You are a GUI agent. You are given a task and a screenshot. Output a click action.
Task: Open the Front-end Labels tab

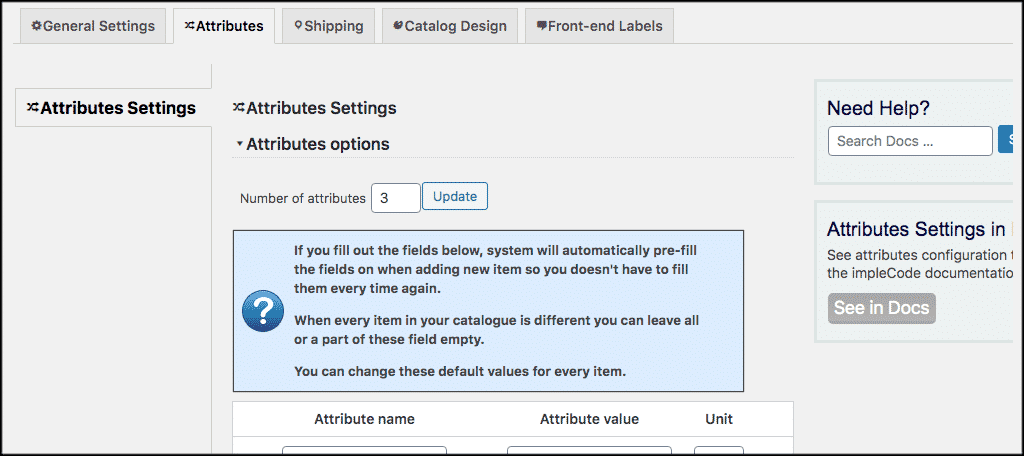pyautogui.click(x=600, y=26)
